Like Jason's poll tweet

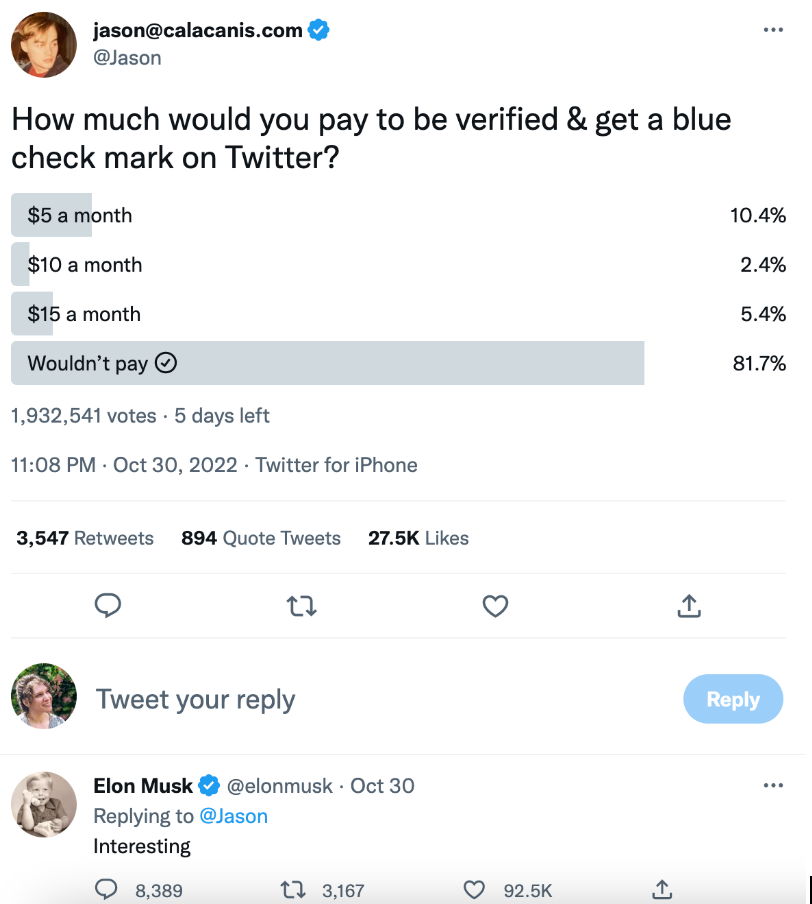(x=495, y=605)
